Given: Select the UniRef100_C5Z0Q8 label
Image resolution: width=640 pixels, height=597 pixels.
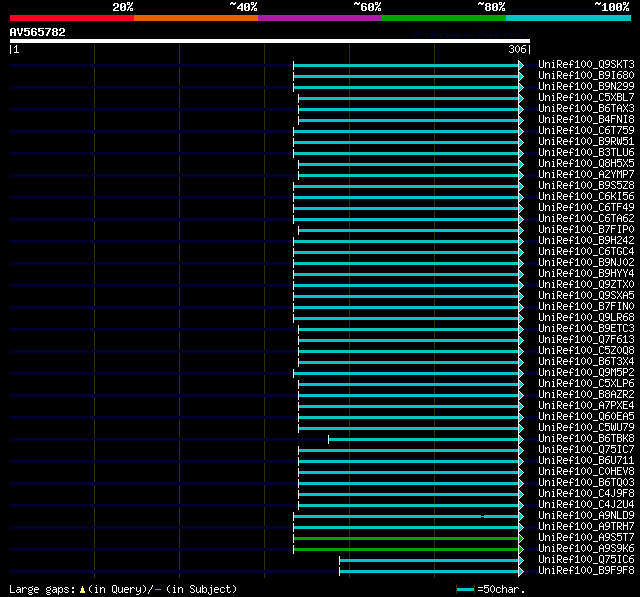Looking at the screenshot, I should 586,351.
